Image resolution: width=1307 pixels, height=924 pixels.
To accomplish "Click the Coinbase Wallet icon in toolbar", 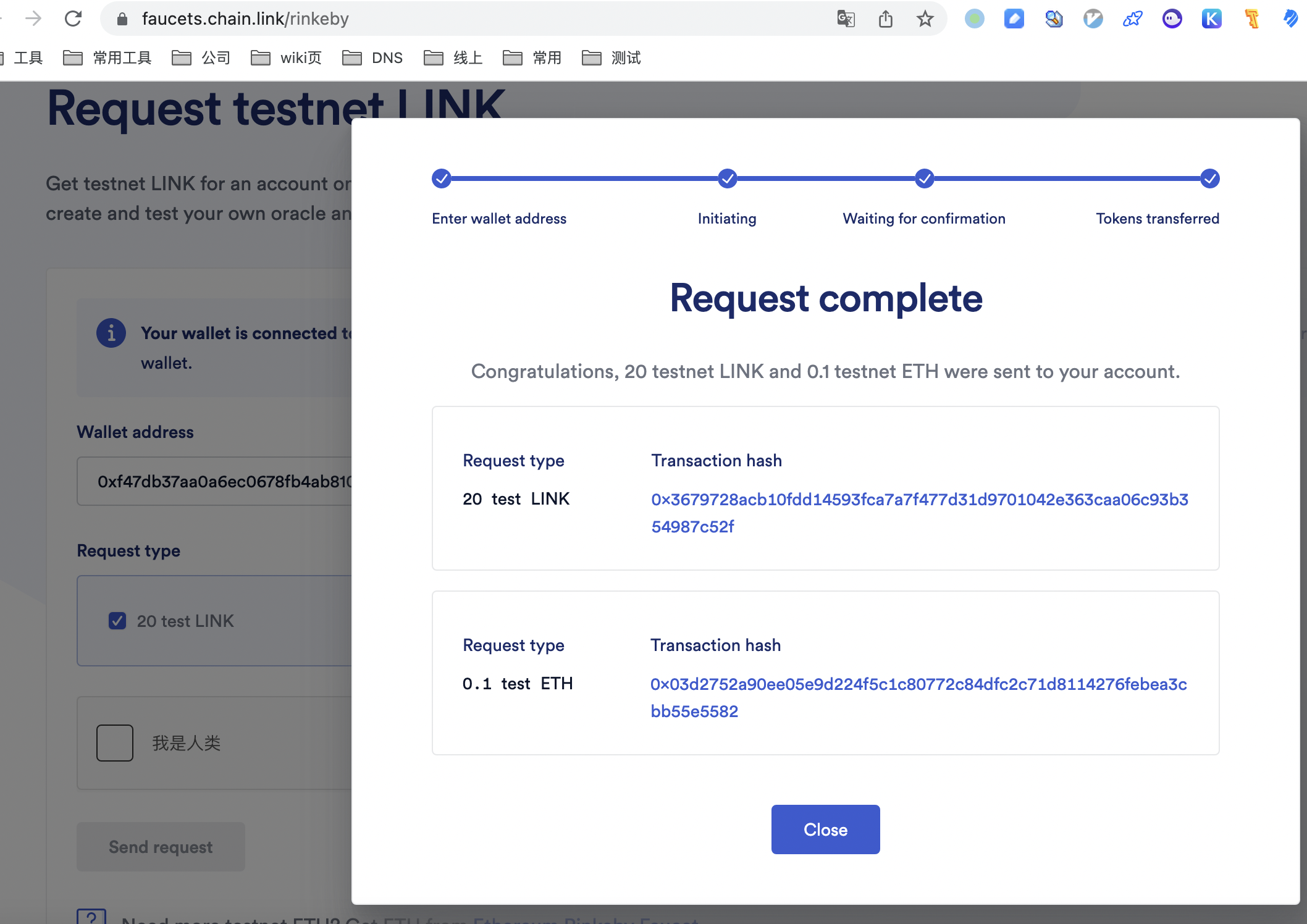I will [1015, 17].
